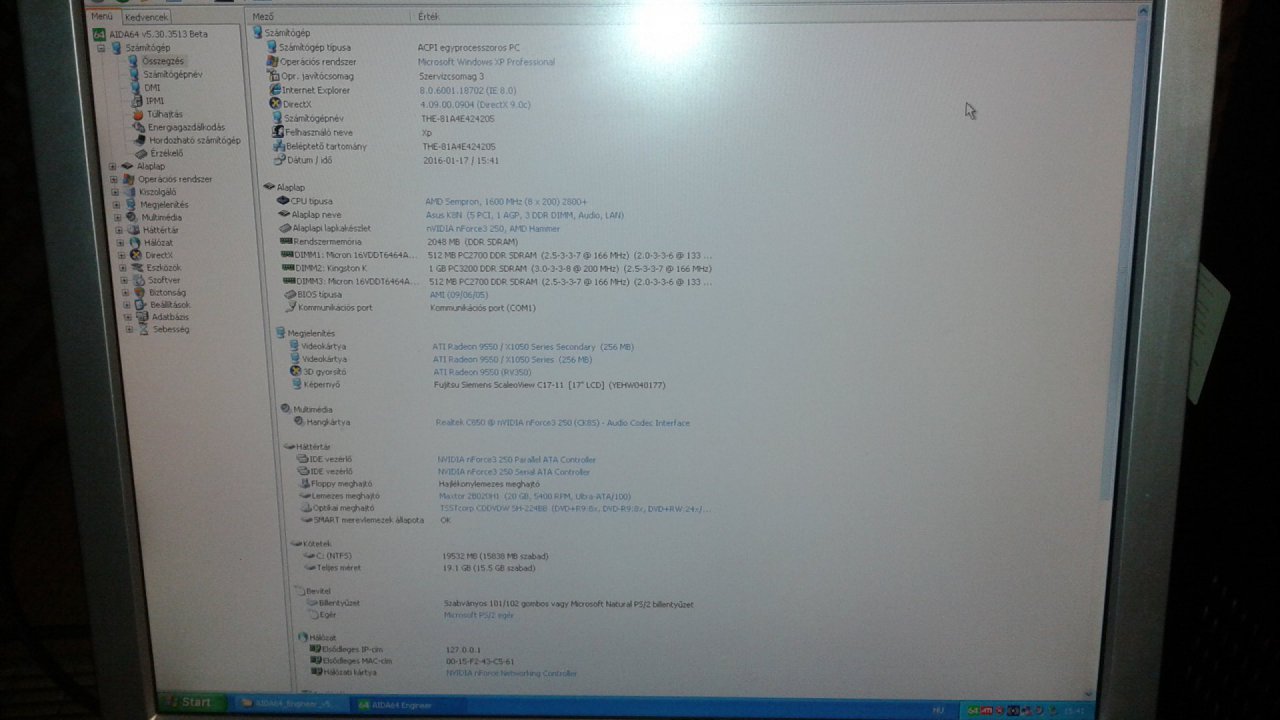
Task: Expand the Operációs rendszer tree node
Action: [114, 179]
